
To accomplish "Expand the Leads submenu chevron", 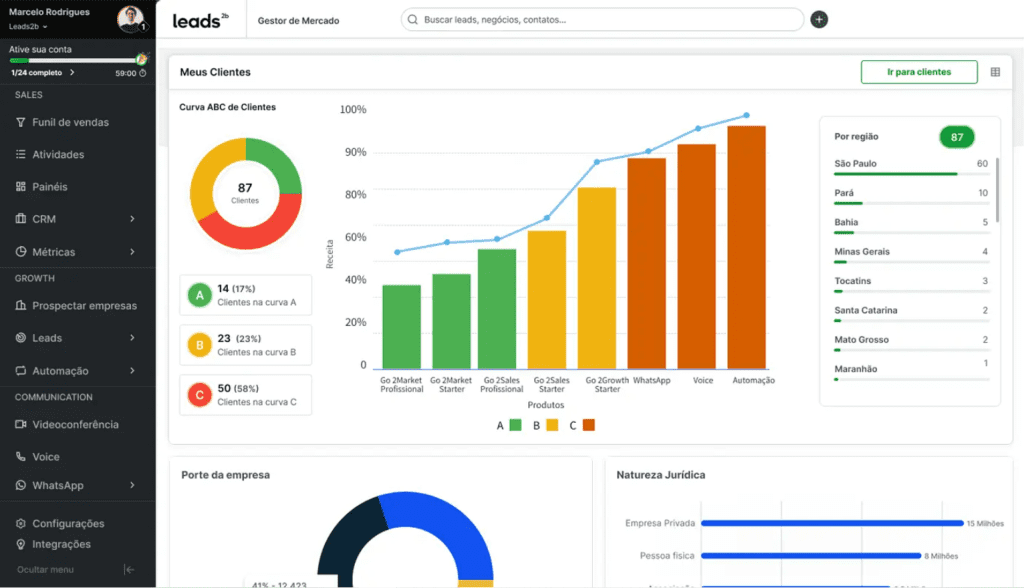I will (x=133, y=338).
